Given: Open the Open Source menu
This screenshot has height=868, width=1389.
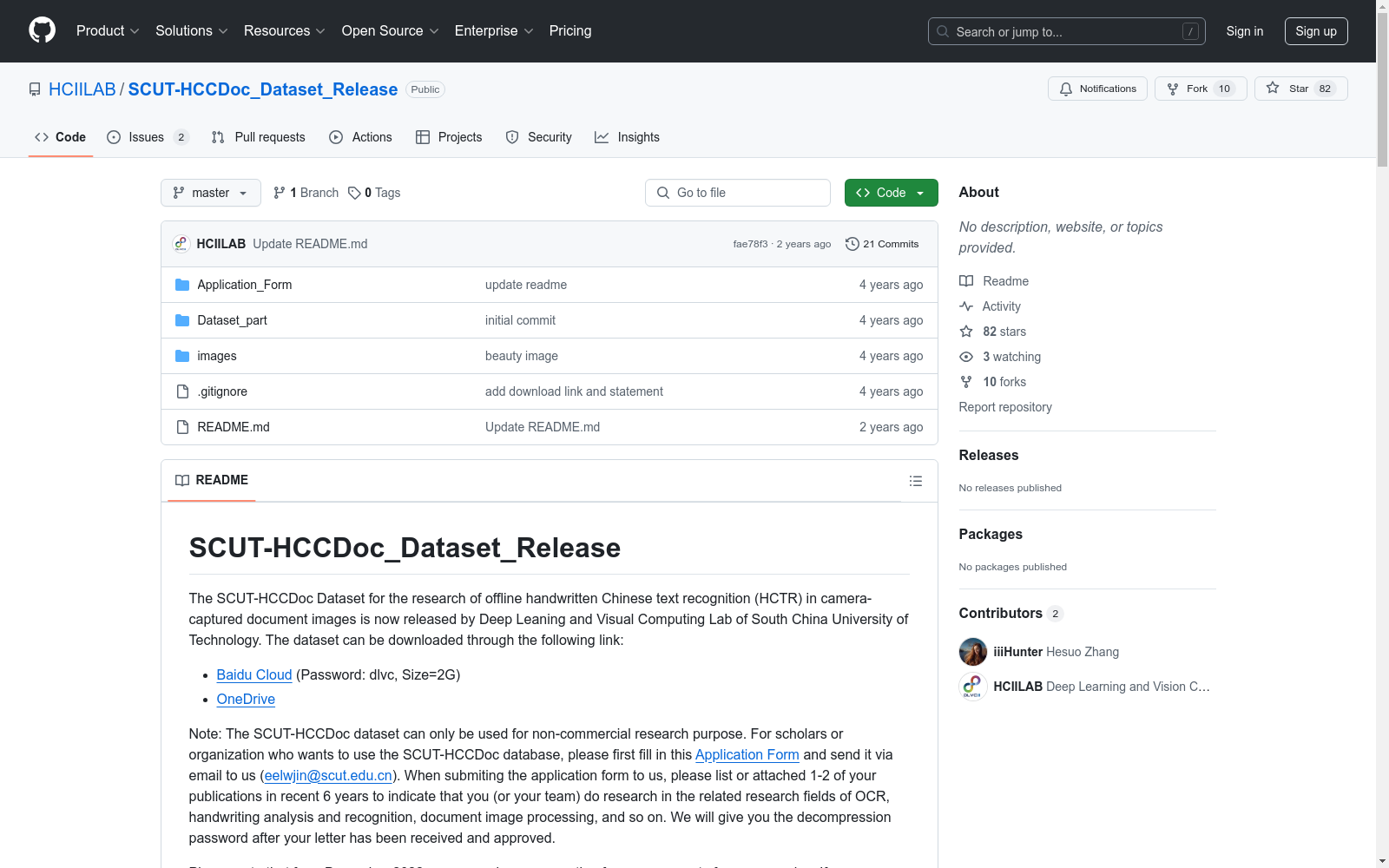Looking at the screenshot, I should [x=390, y=31].
